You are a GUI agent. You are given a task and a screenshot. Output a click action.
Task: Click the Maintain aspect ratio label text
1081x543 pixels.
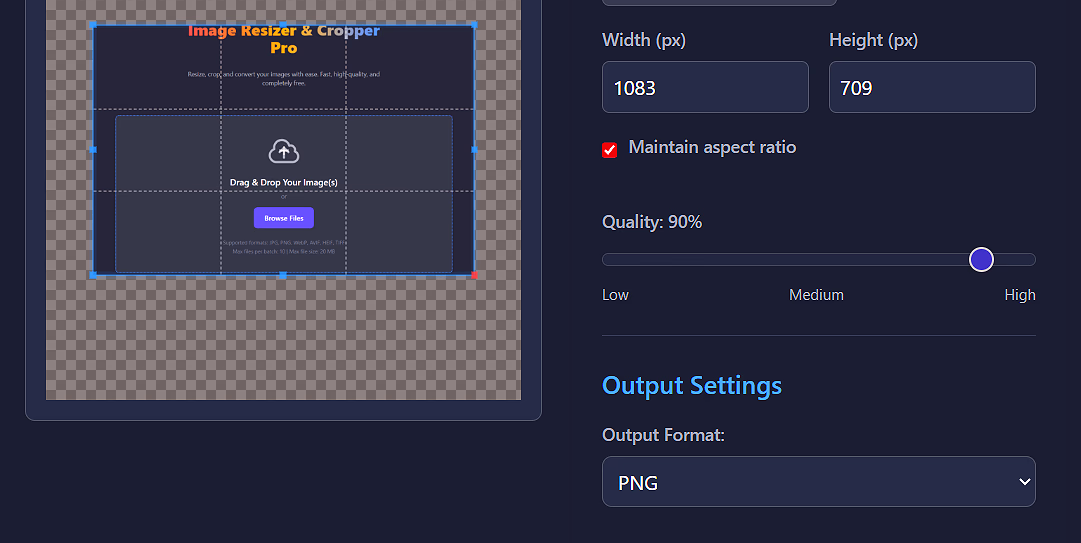712,147
